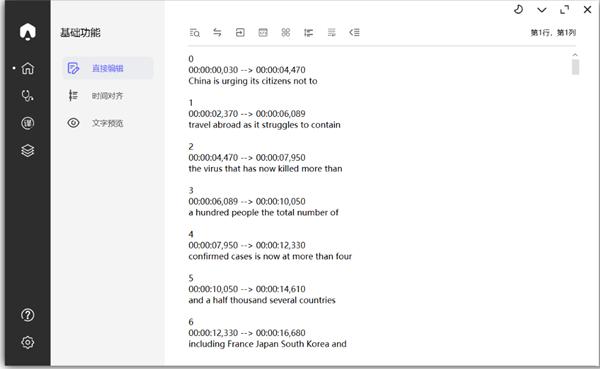Open the settings gear icon
The height and width of the screenshot is (369, 600).
coord(28,342)
